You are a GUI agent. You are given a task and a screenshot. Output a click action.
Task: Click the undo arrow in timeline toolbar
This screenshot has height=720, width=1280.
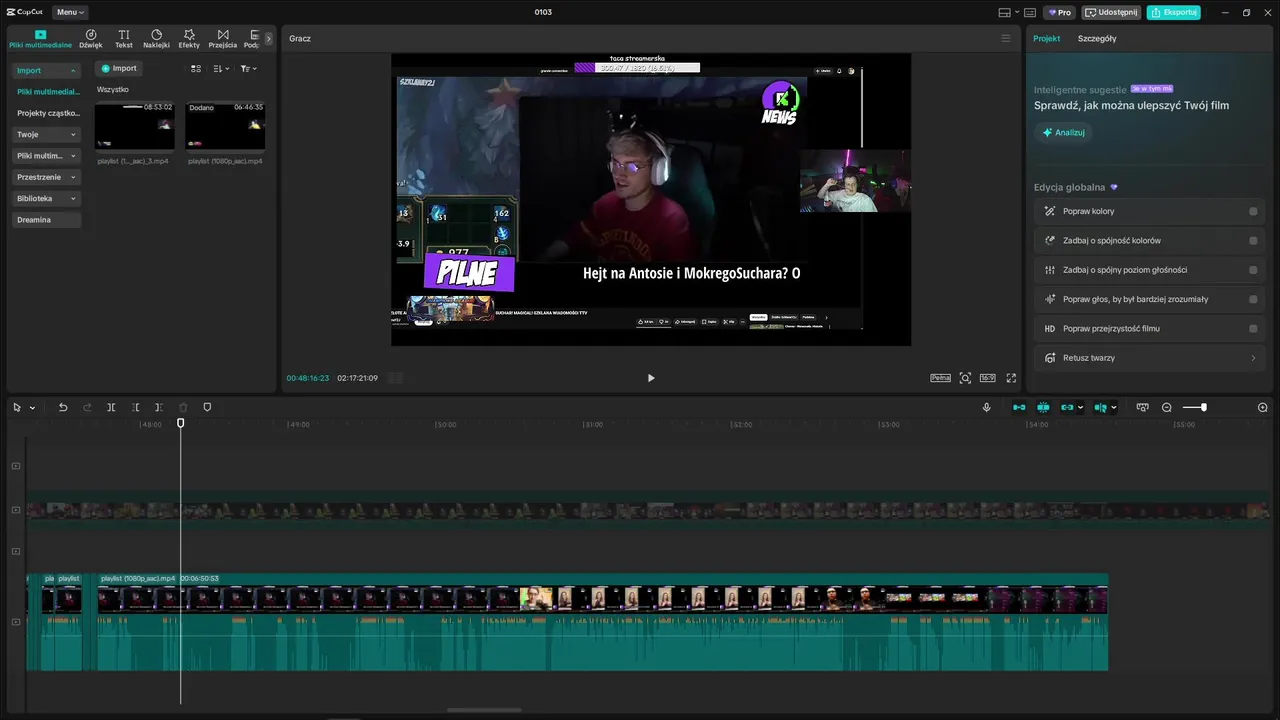[63, 407]
